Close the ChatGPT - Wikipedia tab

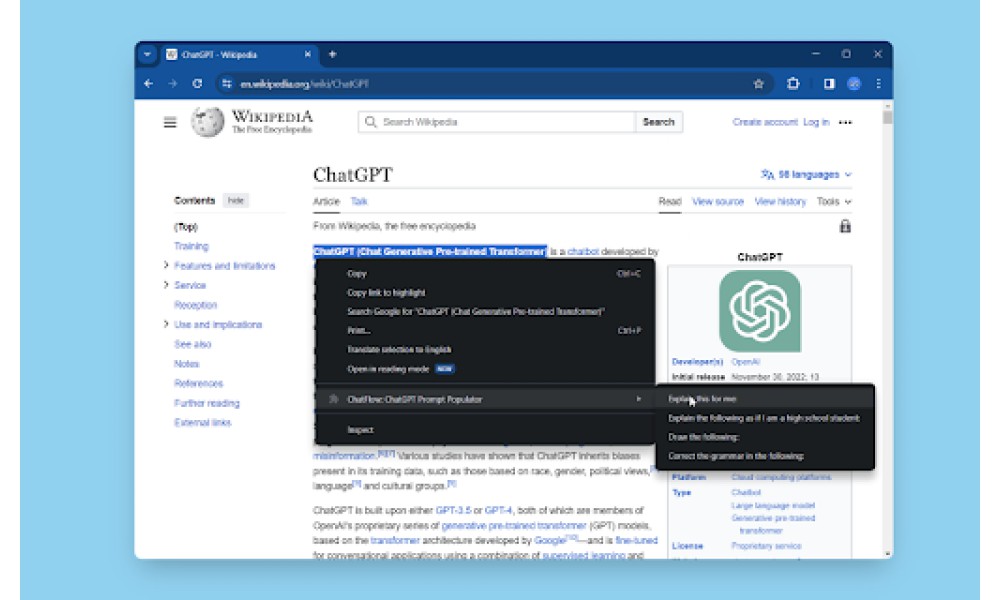coord(307,54)
